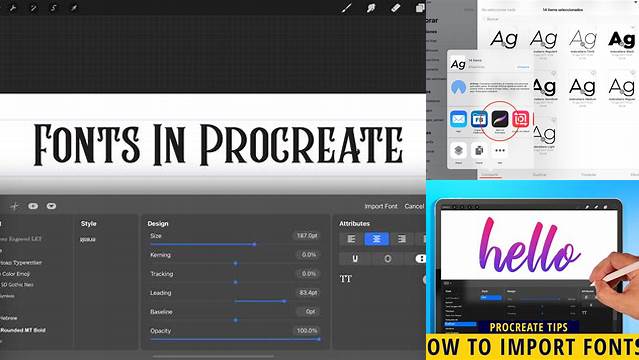This screenshot has height=360, width=639.
Task: Toggle center text alignment
Action: pyautogui.click(x=376, y=239)
